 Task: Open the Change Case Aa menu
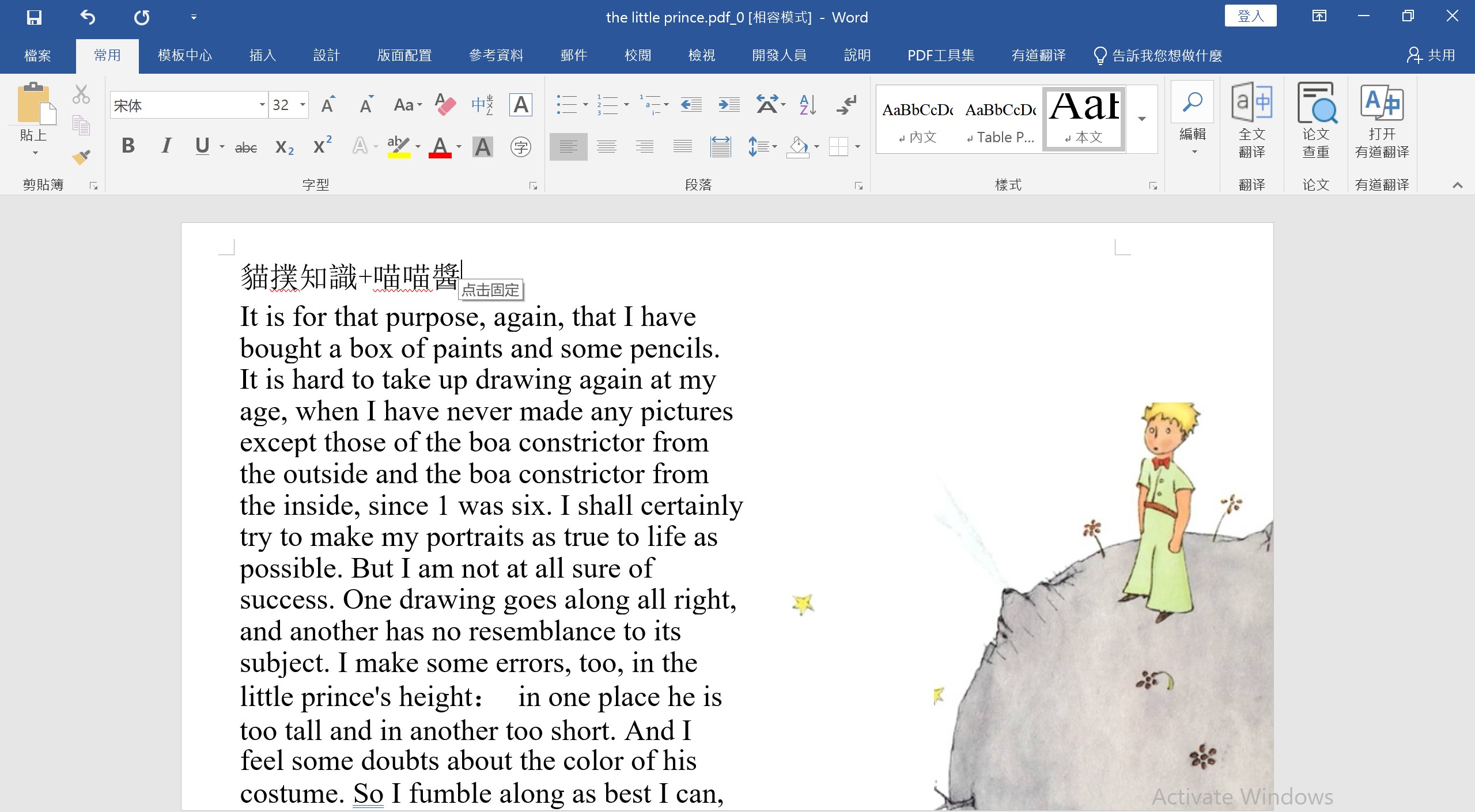coord(408,105)
